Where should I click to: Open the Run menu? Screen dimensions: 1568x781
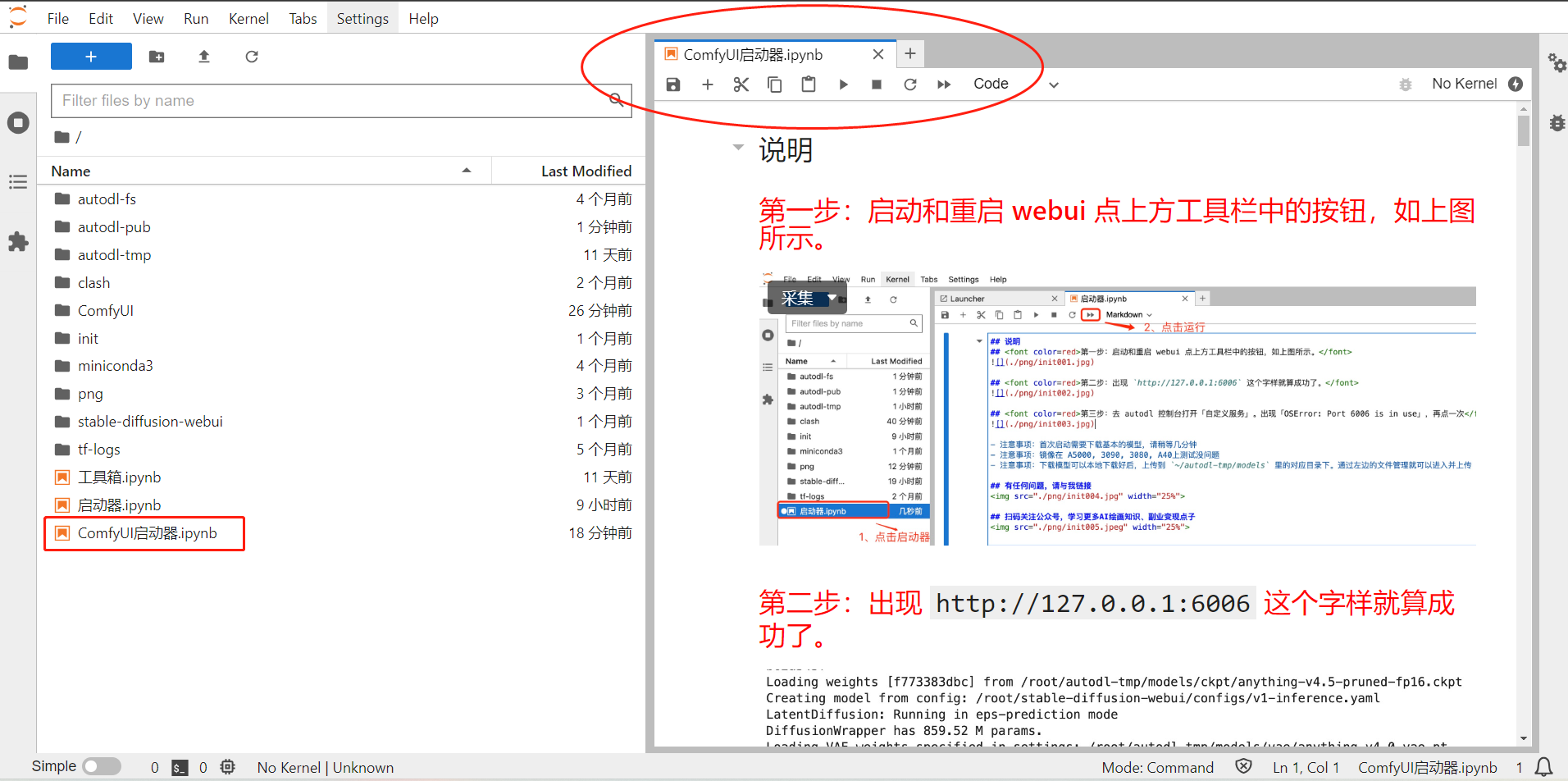click(x=196, y=18)
